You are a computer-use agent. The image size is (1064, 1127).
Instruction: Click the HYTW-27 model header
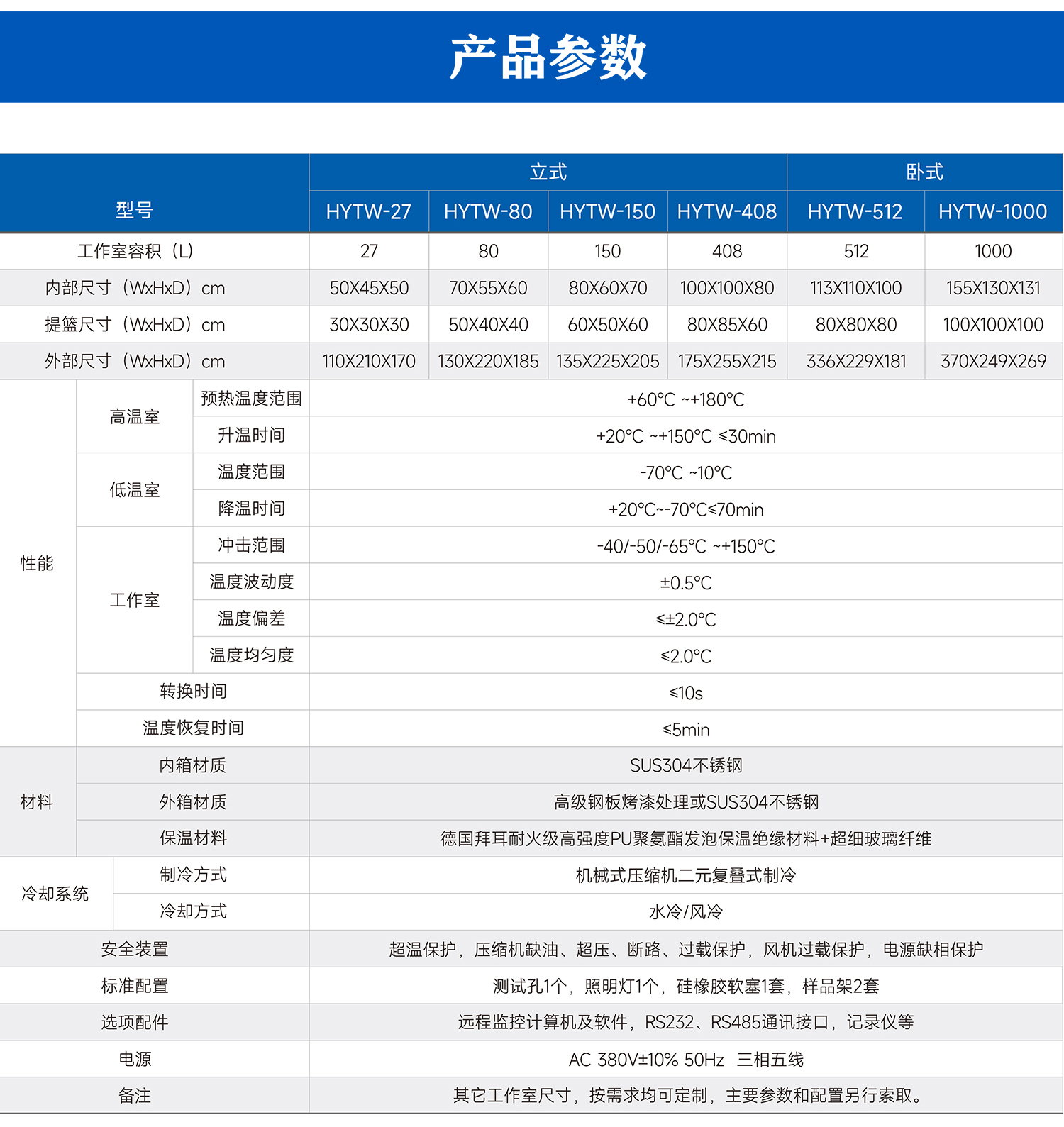[369, 211]
